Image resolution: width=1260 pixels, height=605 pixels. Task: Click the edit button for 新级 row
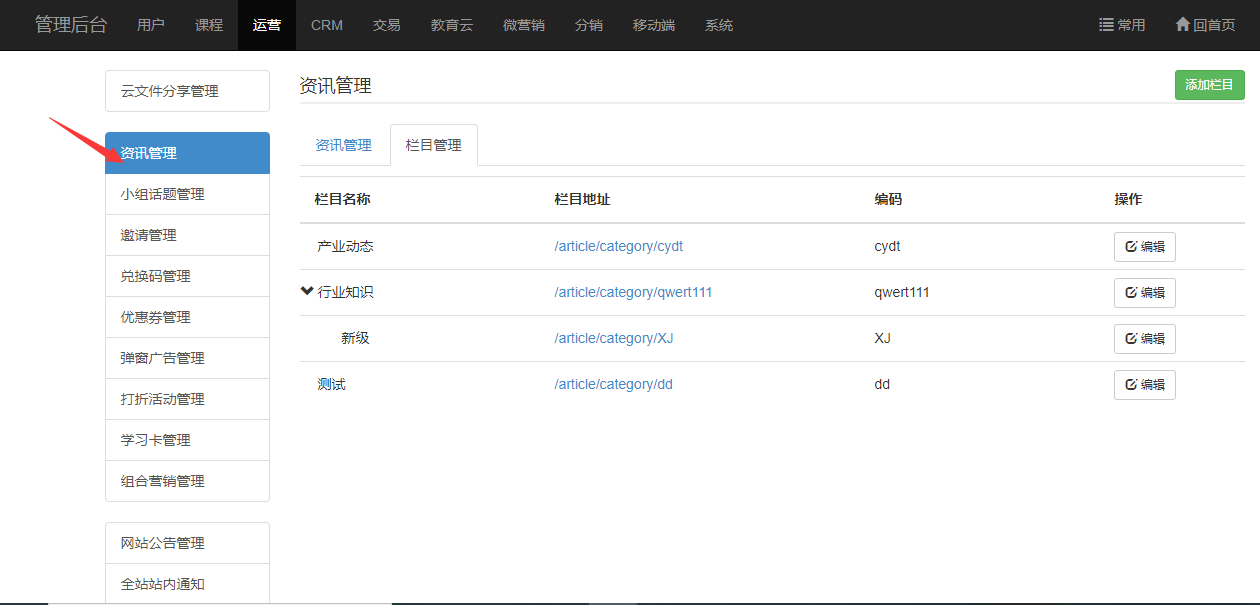point(1144,339)
